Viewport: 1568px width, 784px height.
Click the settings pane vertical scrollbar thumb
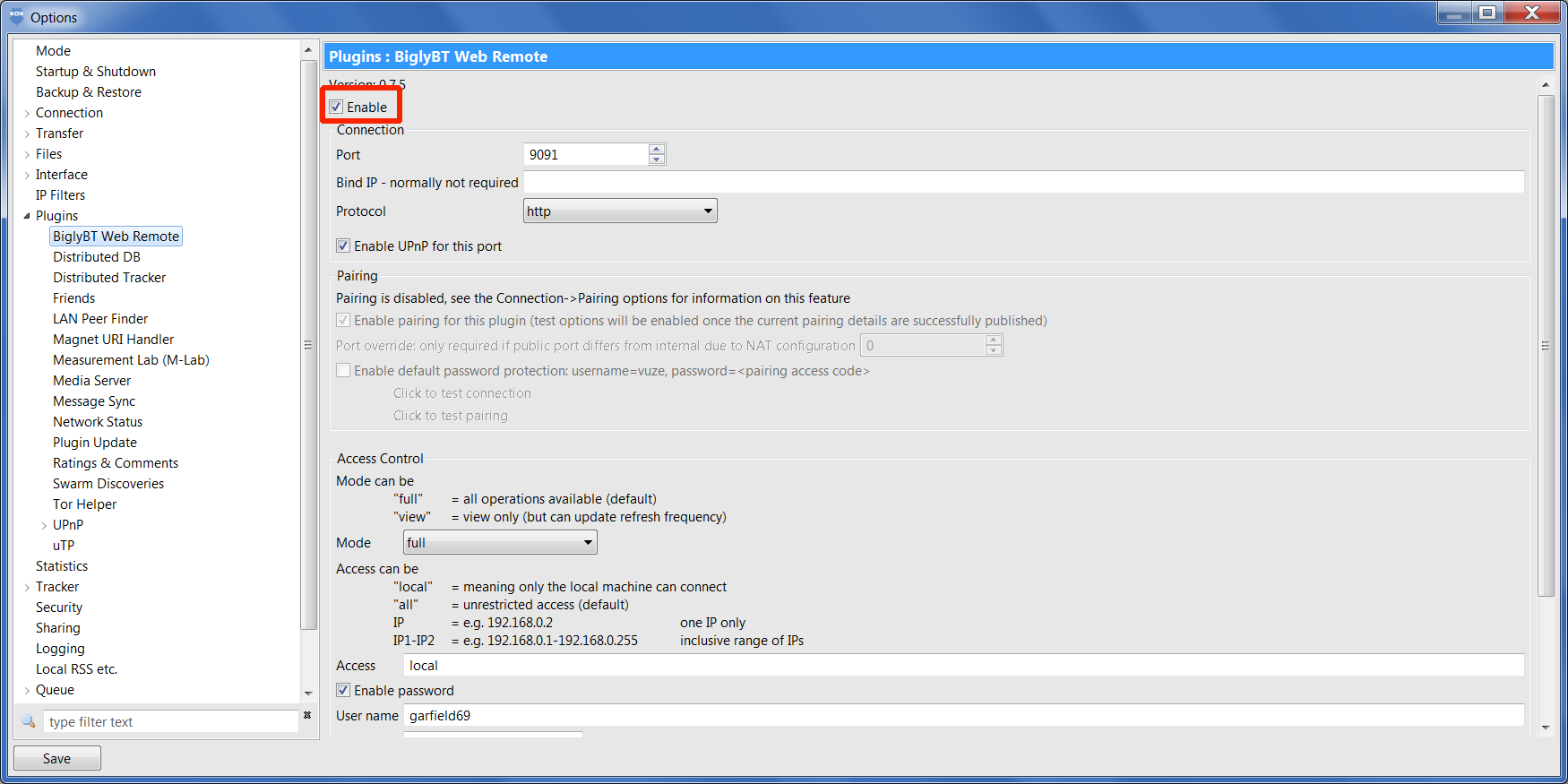click(1546, 346)
